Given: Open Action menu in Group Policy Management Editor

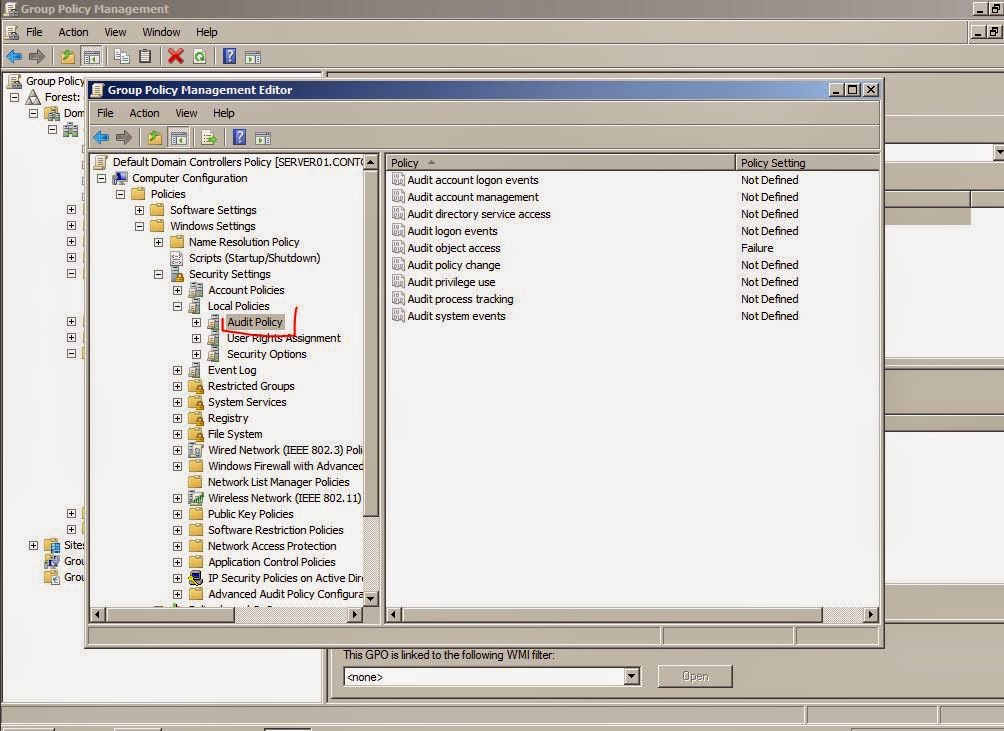Looking at the screenshot, I should pos(144,113).
